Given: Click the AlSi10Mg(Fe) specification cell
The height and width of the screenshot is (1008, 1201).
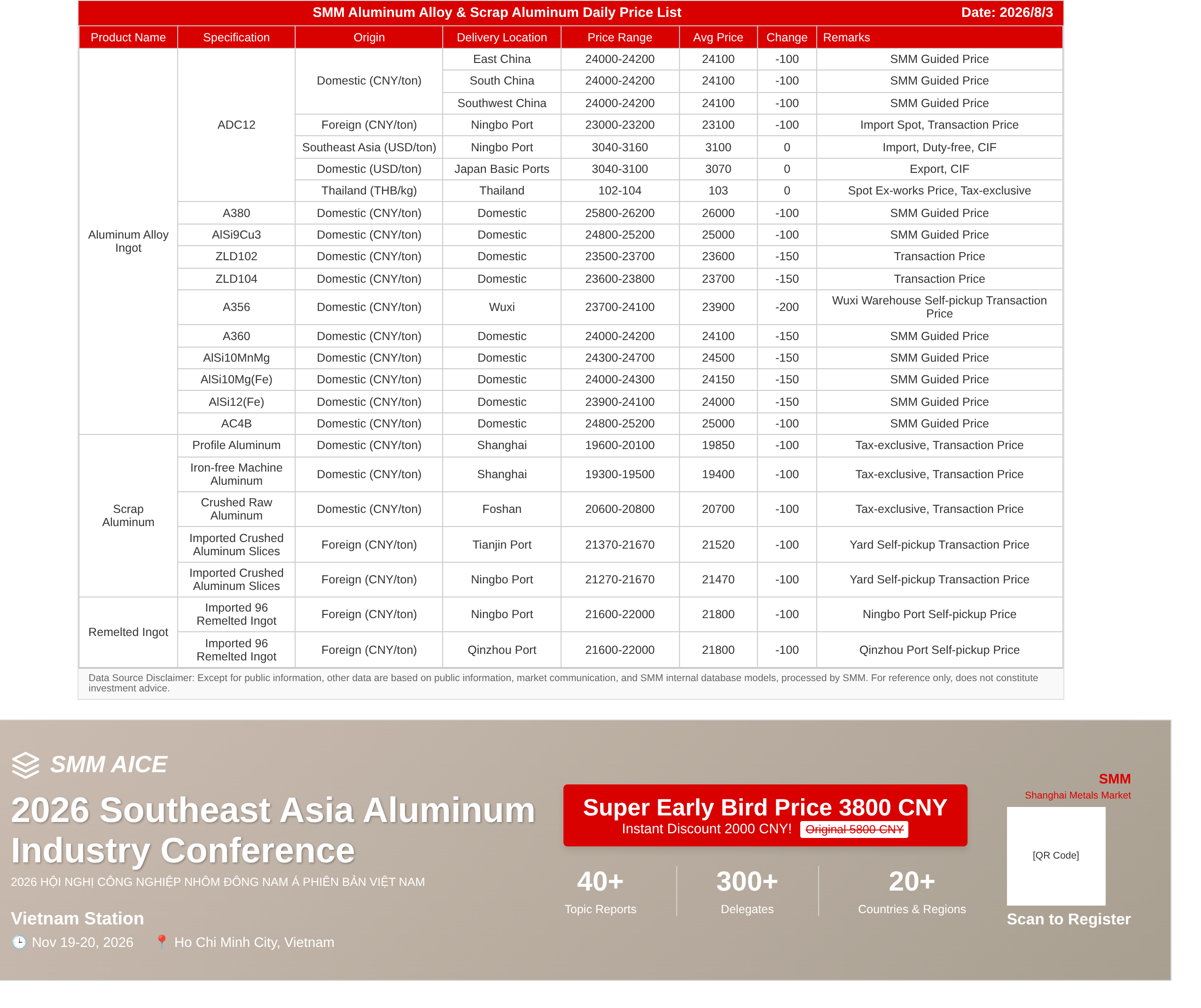Looking at the screenshot, I should pyautogui.click(x=236, y=380).
